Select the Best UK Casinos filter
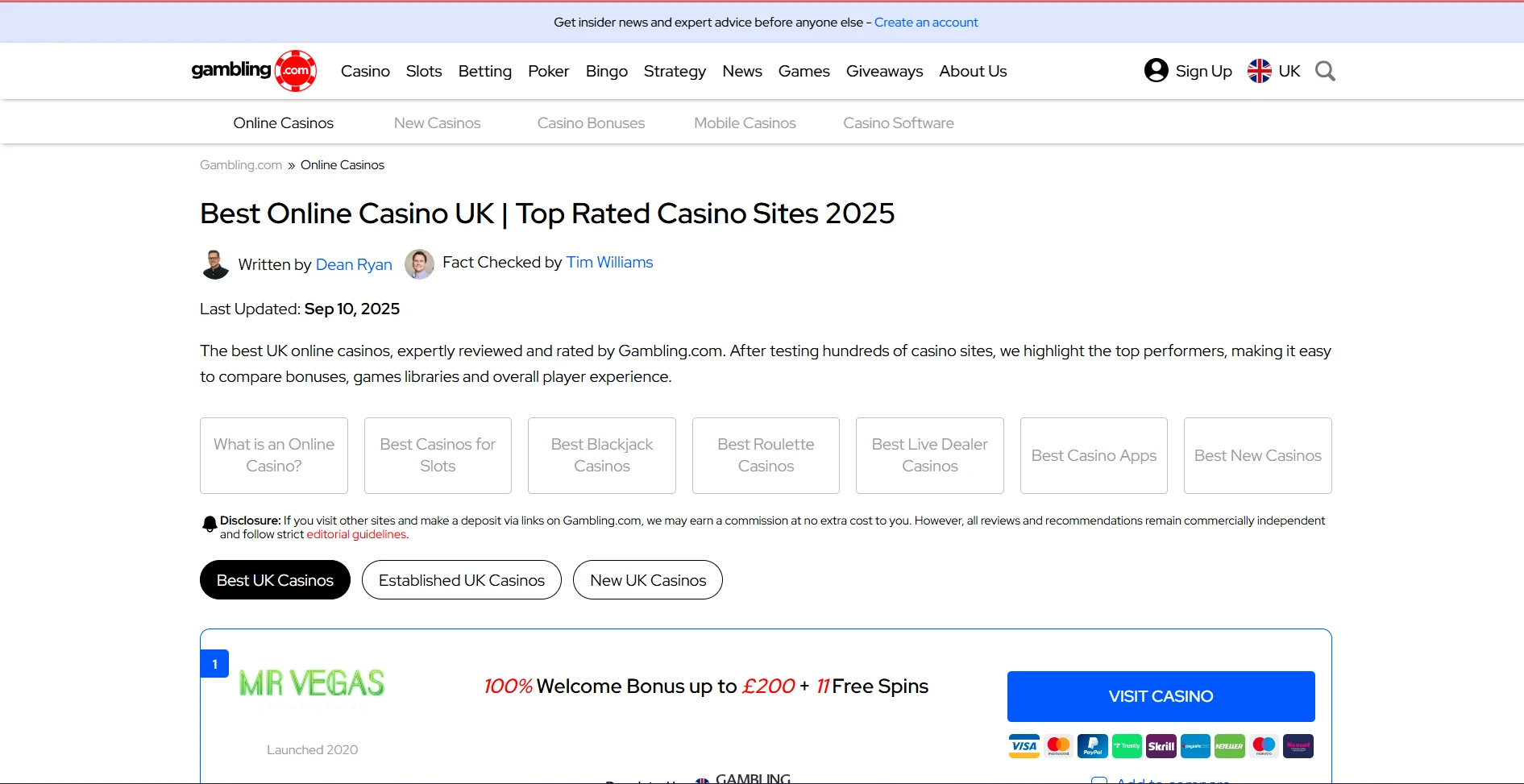 [x=275, y=580]
